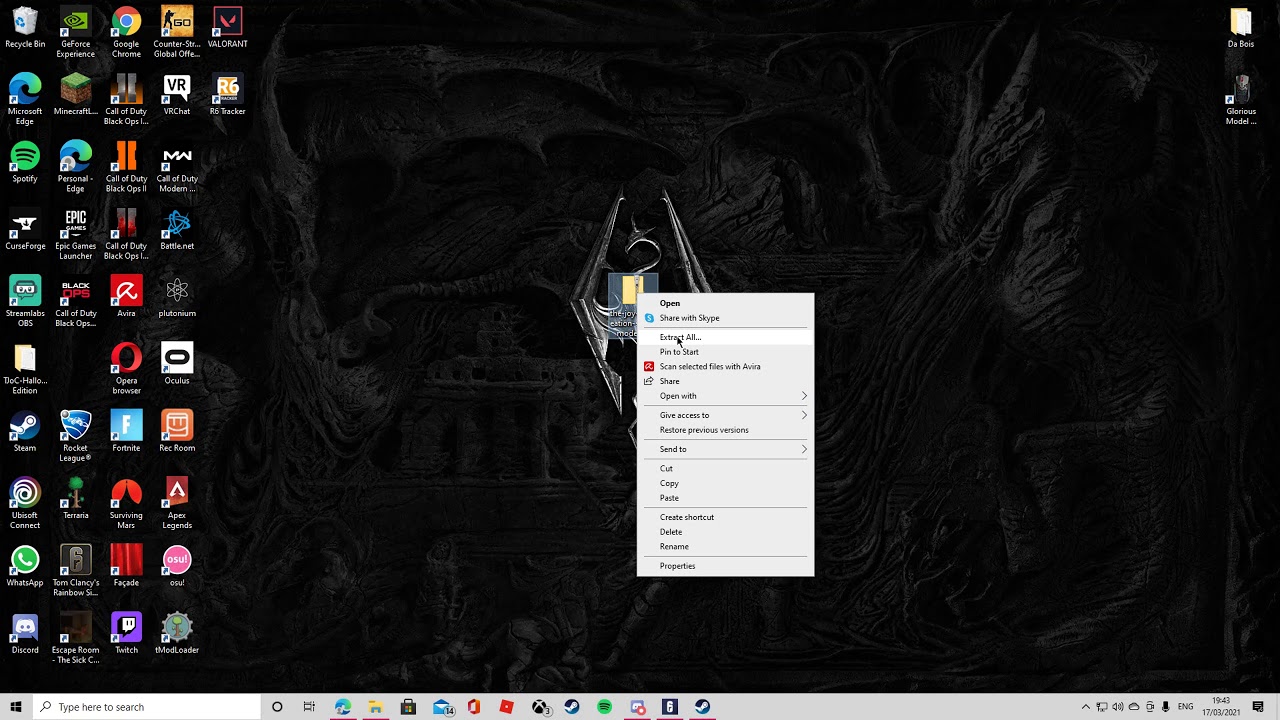
Task: Click the WhatsApp desktop shortcut
Action: (x=25, y=566)
